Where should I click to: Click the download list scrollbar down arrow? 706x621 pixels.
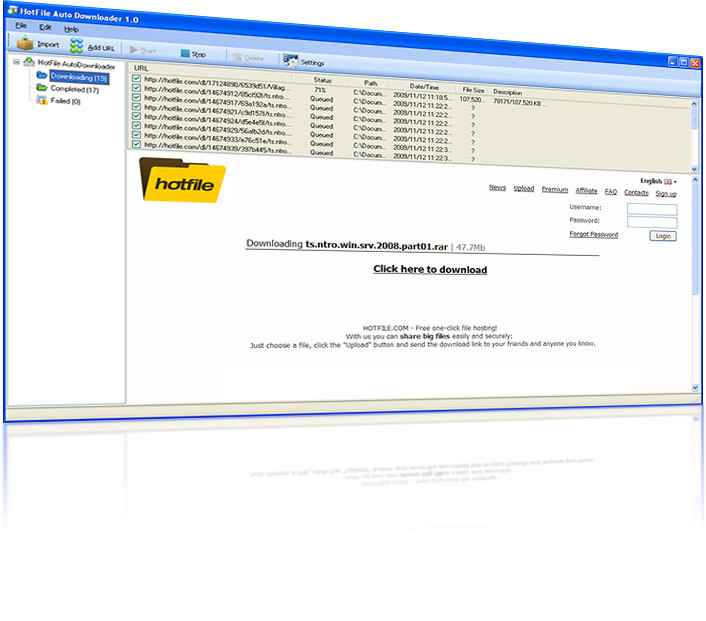click(x=694, y=169)
